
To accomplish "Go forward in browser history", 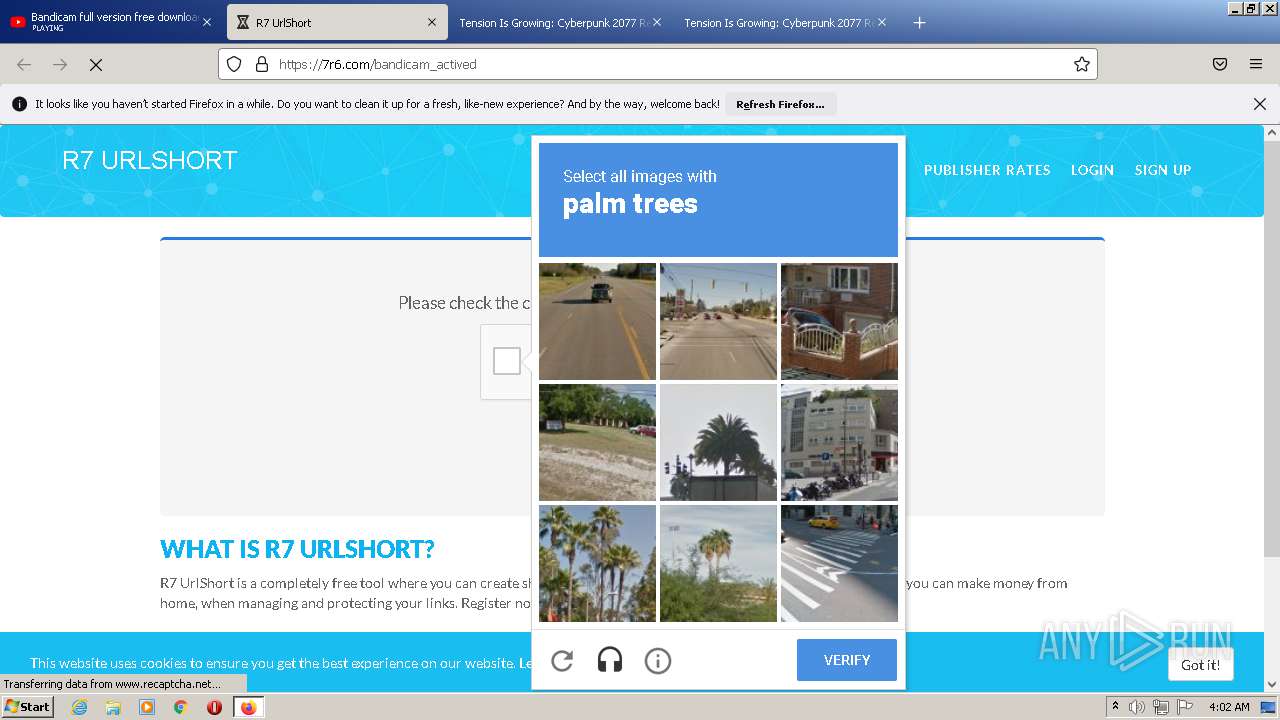I will [60, 64].
